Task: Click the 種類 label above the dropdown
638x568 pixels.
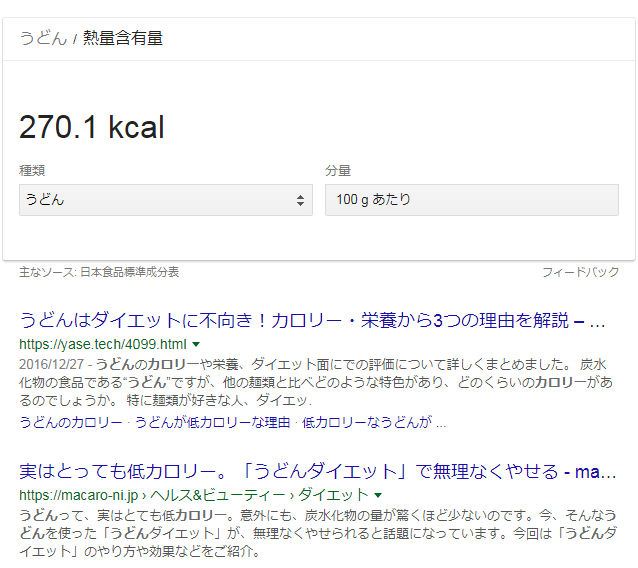Action: 32,171
